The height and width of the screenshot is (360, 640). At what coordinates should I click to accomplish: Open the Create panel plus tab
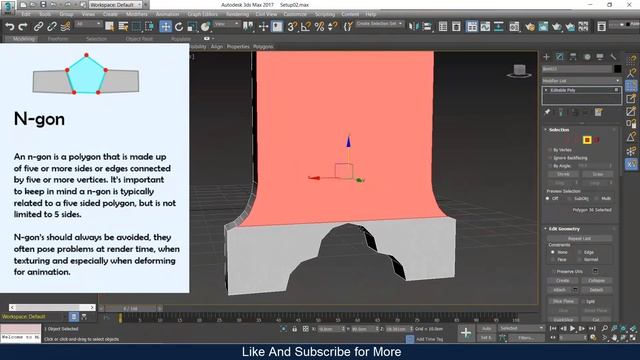[x=547, y=57]
